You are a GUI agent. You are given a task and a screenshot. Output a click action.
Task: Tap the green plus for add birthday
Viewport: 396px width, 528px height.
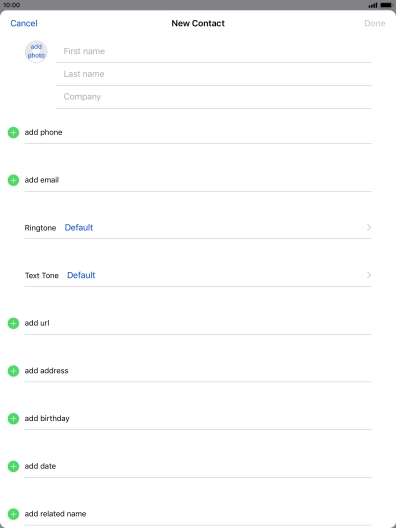pyautogui.click(x=13, y=419)
